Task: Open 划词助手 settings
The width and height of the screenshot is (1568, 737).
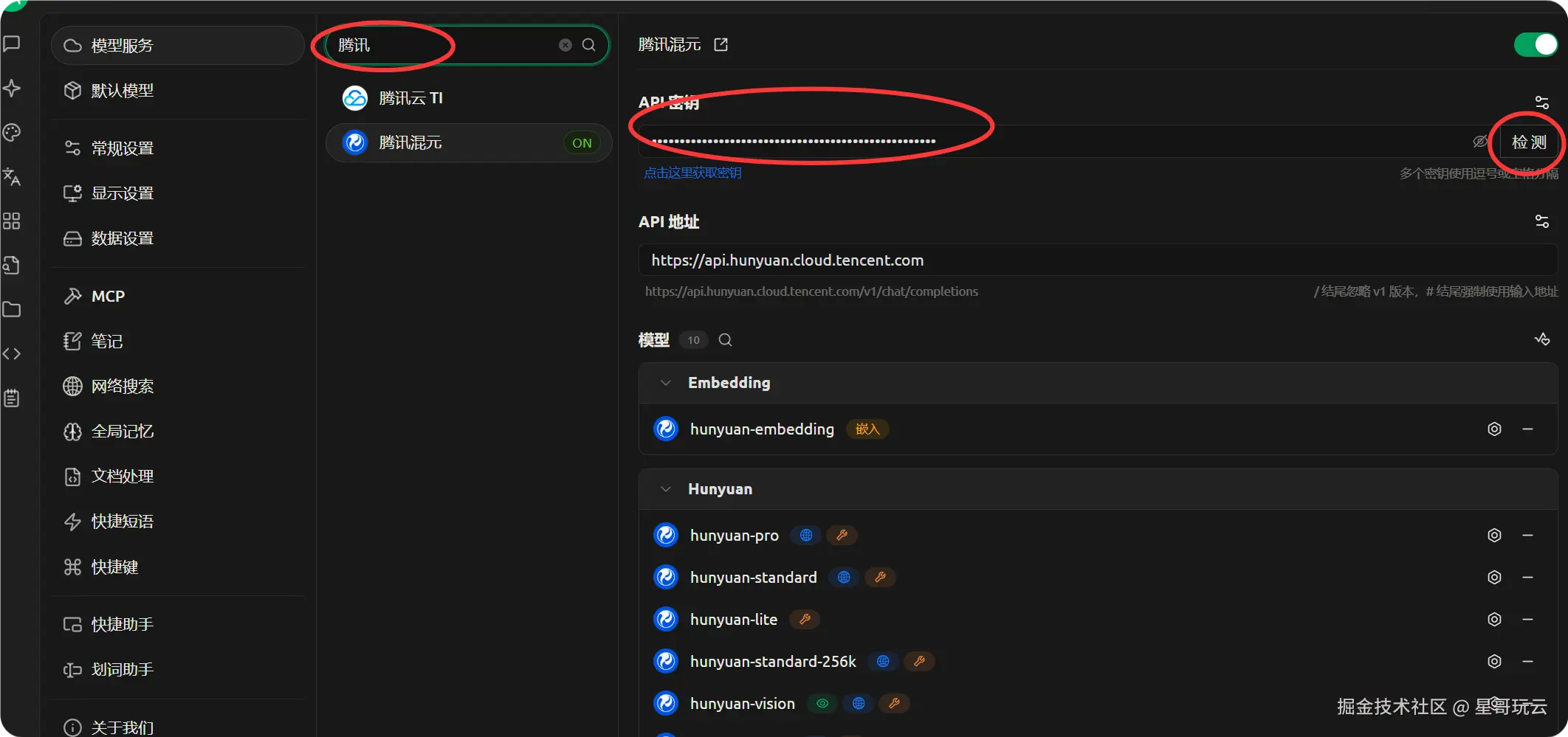Action: coord(178,670)
